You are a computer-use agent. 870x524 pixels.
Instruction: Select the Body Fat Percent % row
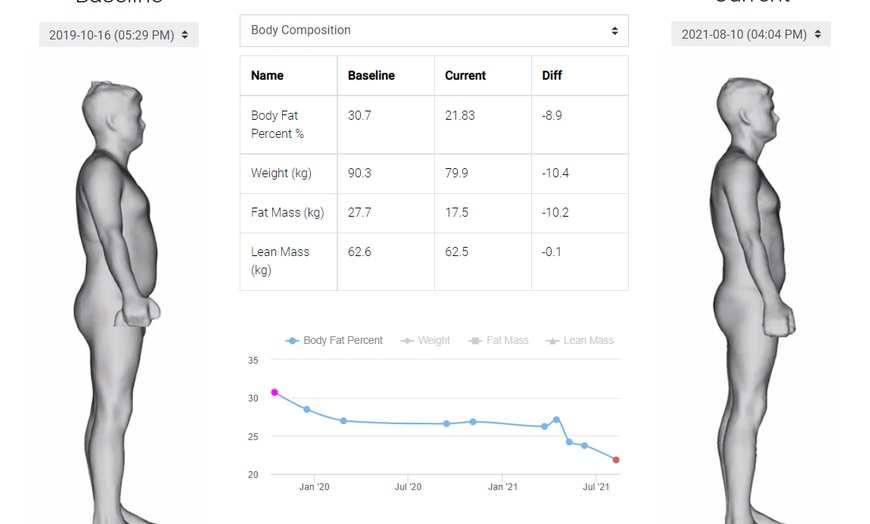tap(277, 125)
